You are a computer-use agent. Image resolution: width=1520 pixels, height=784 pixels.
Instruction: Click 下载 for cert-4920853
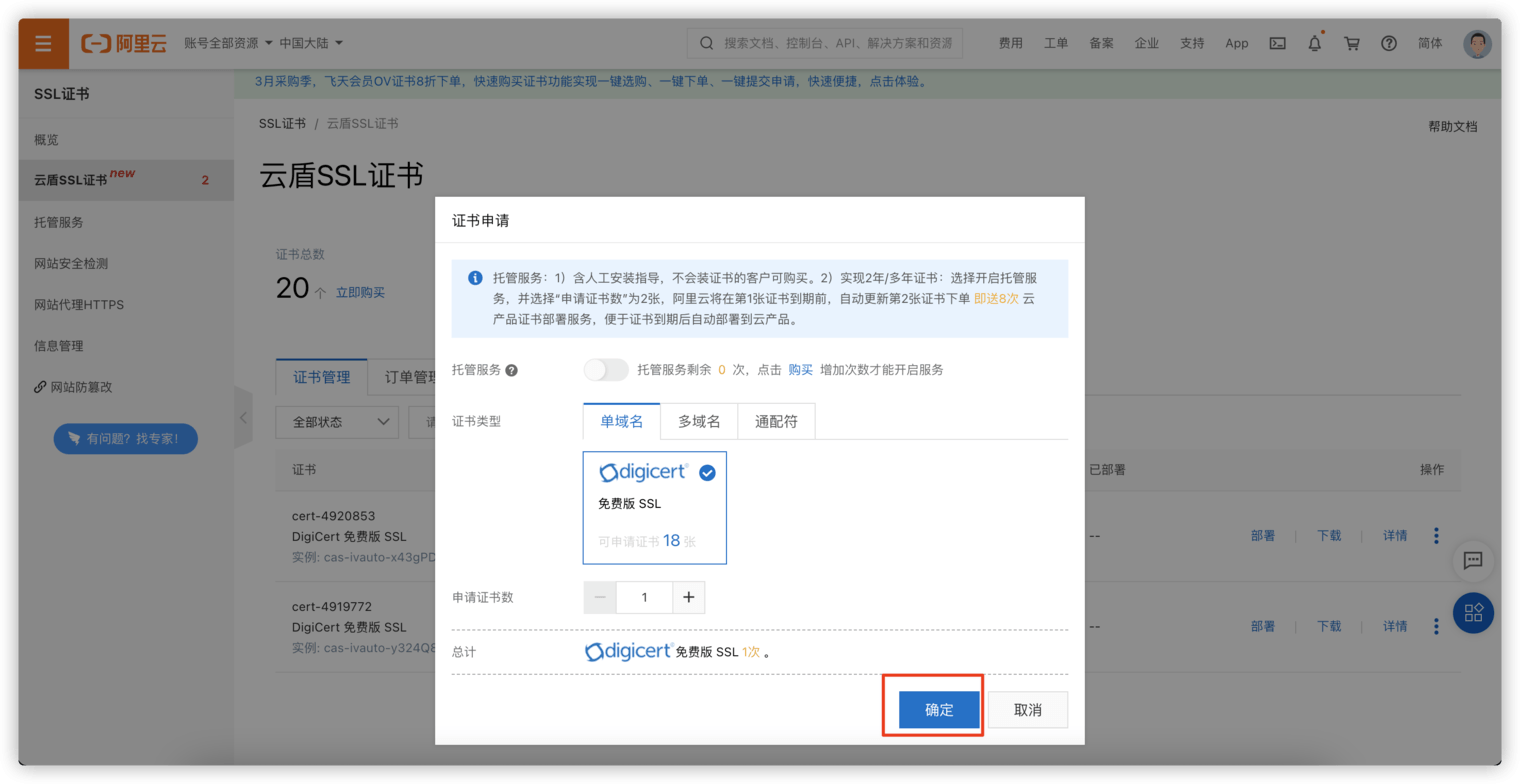pos(1329,536)
